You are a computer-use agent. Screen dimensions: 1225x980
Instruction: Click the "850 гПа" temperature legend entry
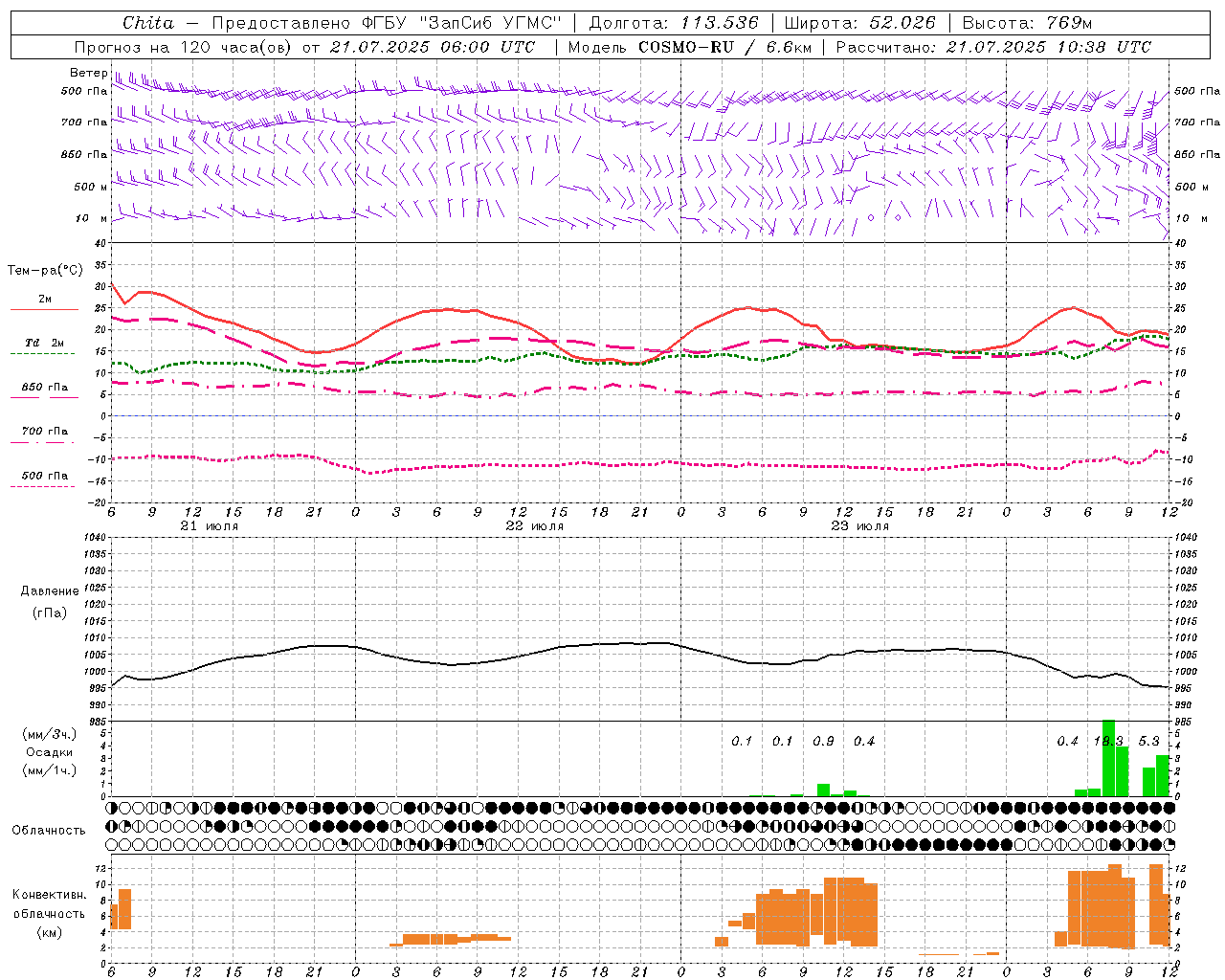[44, 388]
